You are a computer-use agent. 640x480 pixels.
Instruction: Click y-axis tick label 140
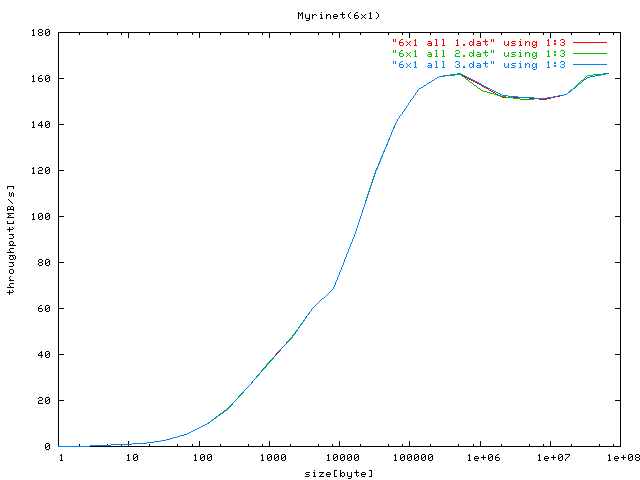click(41, 124)
